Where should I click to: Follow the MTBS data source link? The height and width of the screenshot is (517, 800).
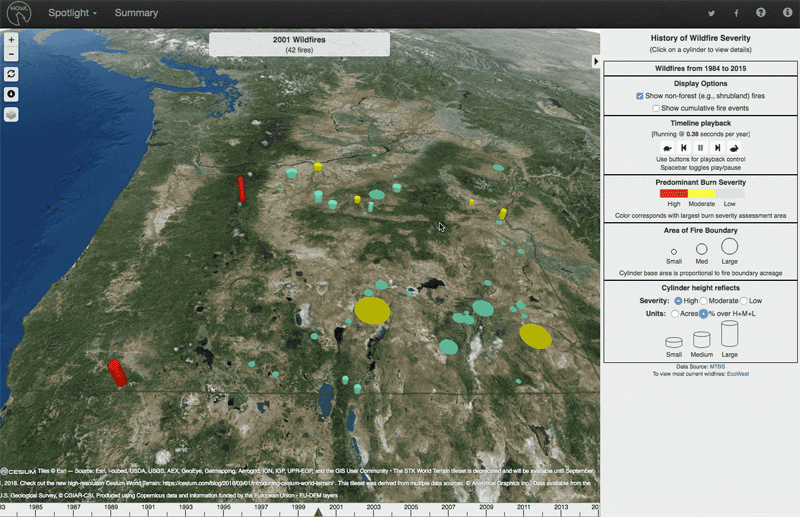tap(717, 367)
